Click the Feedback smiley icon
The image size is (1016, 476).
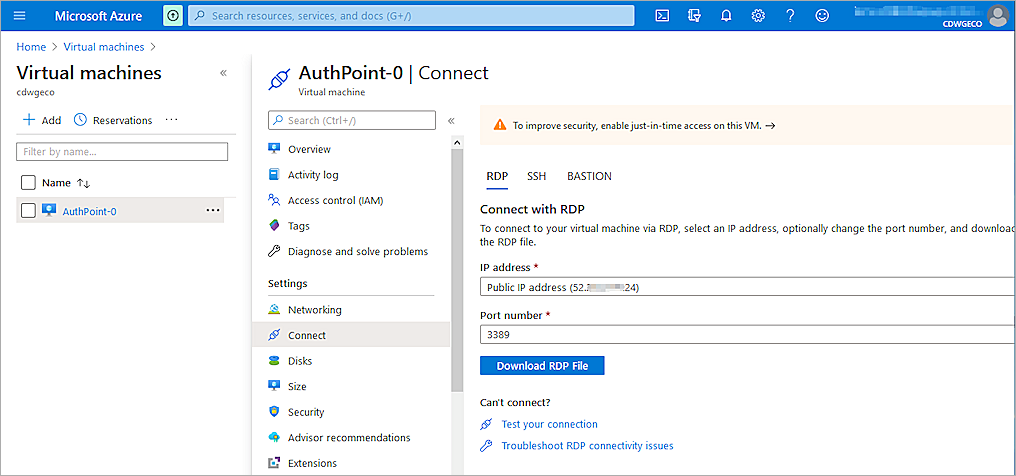pyautogui.click(x=822, y=16)
